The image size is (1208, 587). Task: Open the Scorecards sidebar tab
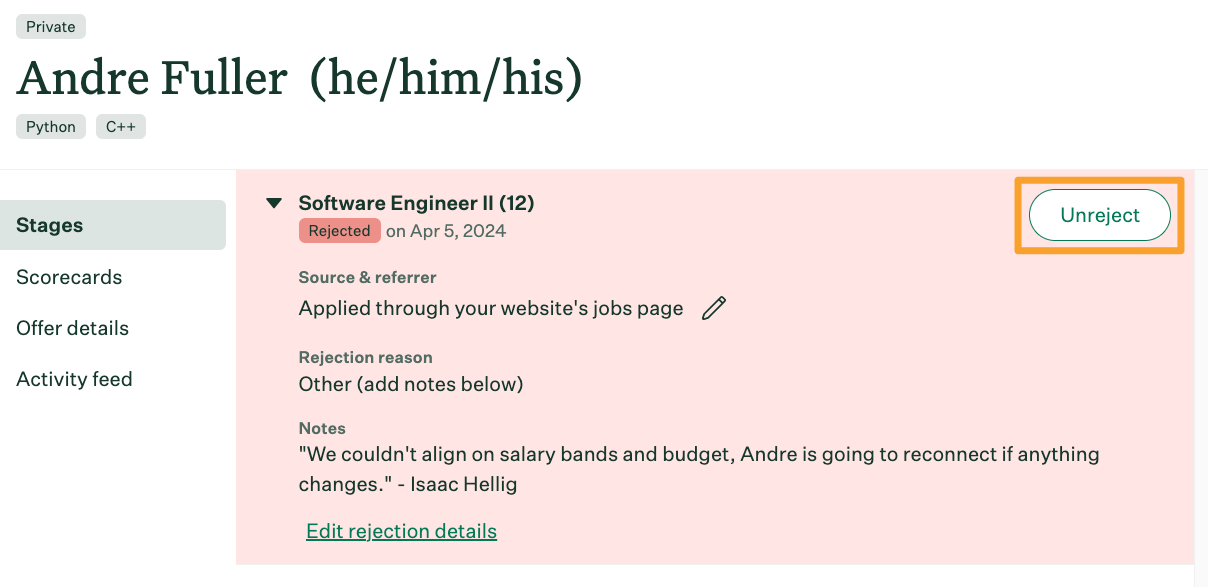(x=69, y=277)
